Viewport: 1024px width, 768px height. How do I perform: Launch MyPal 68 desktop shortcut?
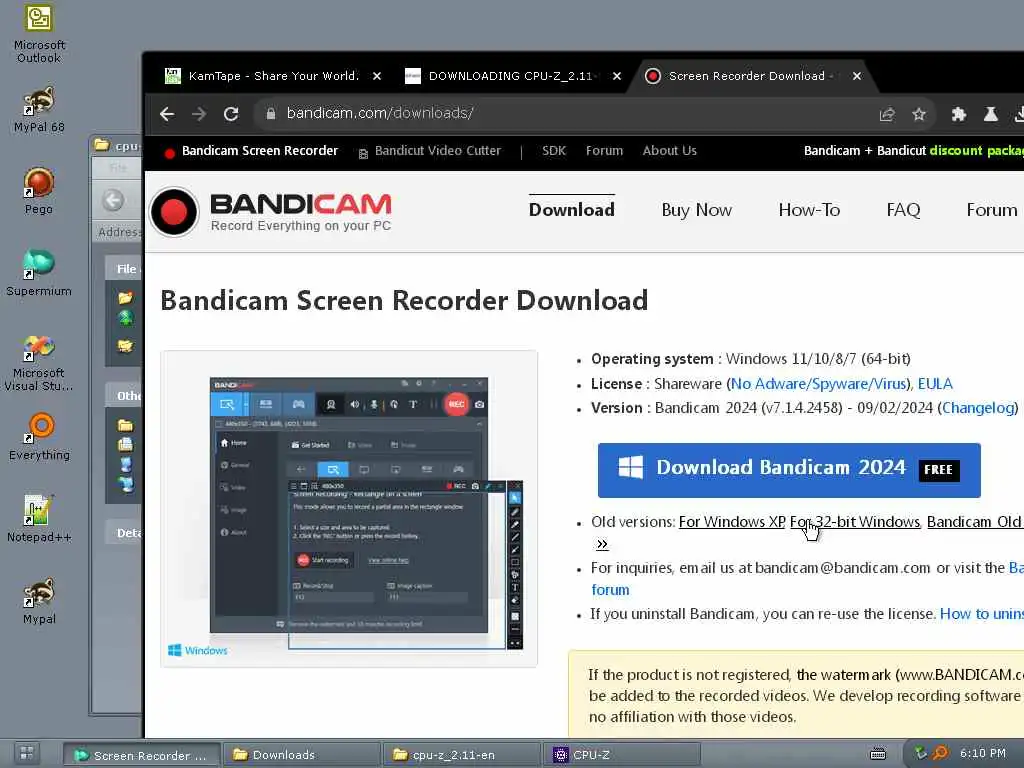[x=39, y=108]
